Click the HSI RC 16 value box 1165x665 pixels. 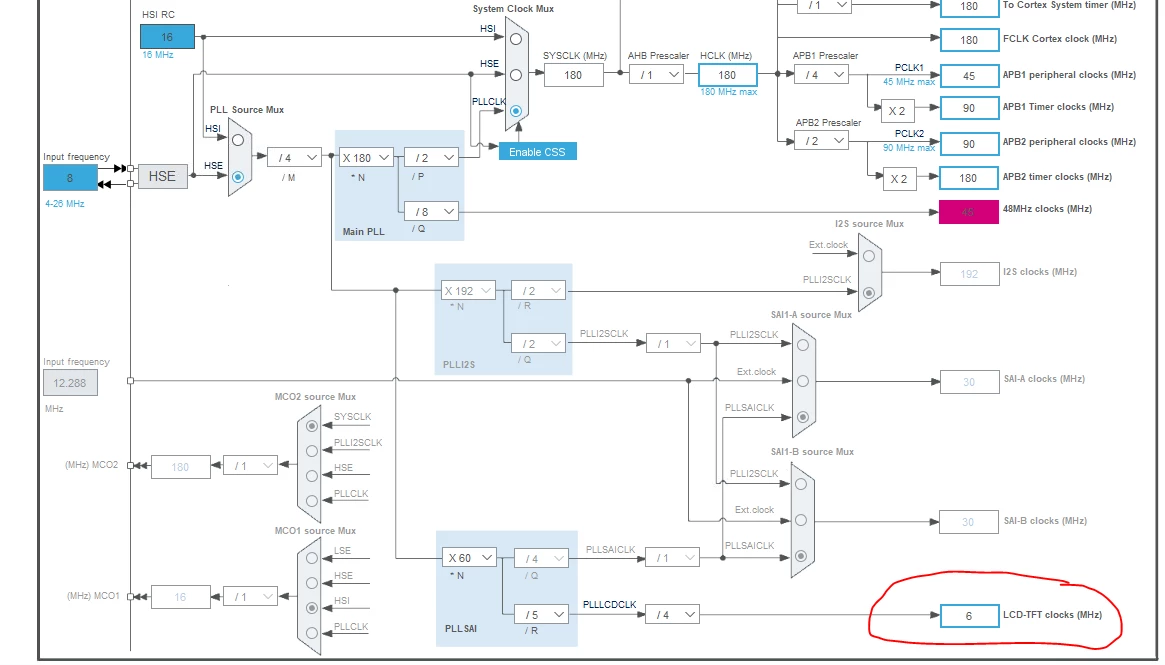(167, 36)
